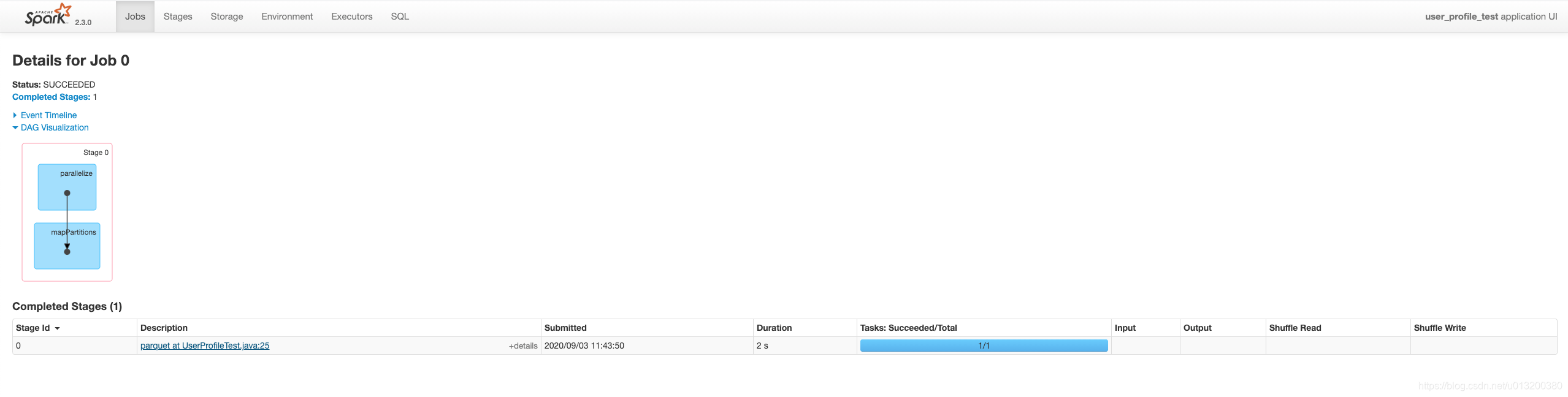Open parquet at UserProfileTest.java:25 link
The height and width of the screenshot is (397, 1568).
point(205,346)
